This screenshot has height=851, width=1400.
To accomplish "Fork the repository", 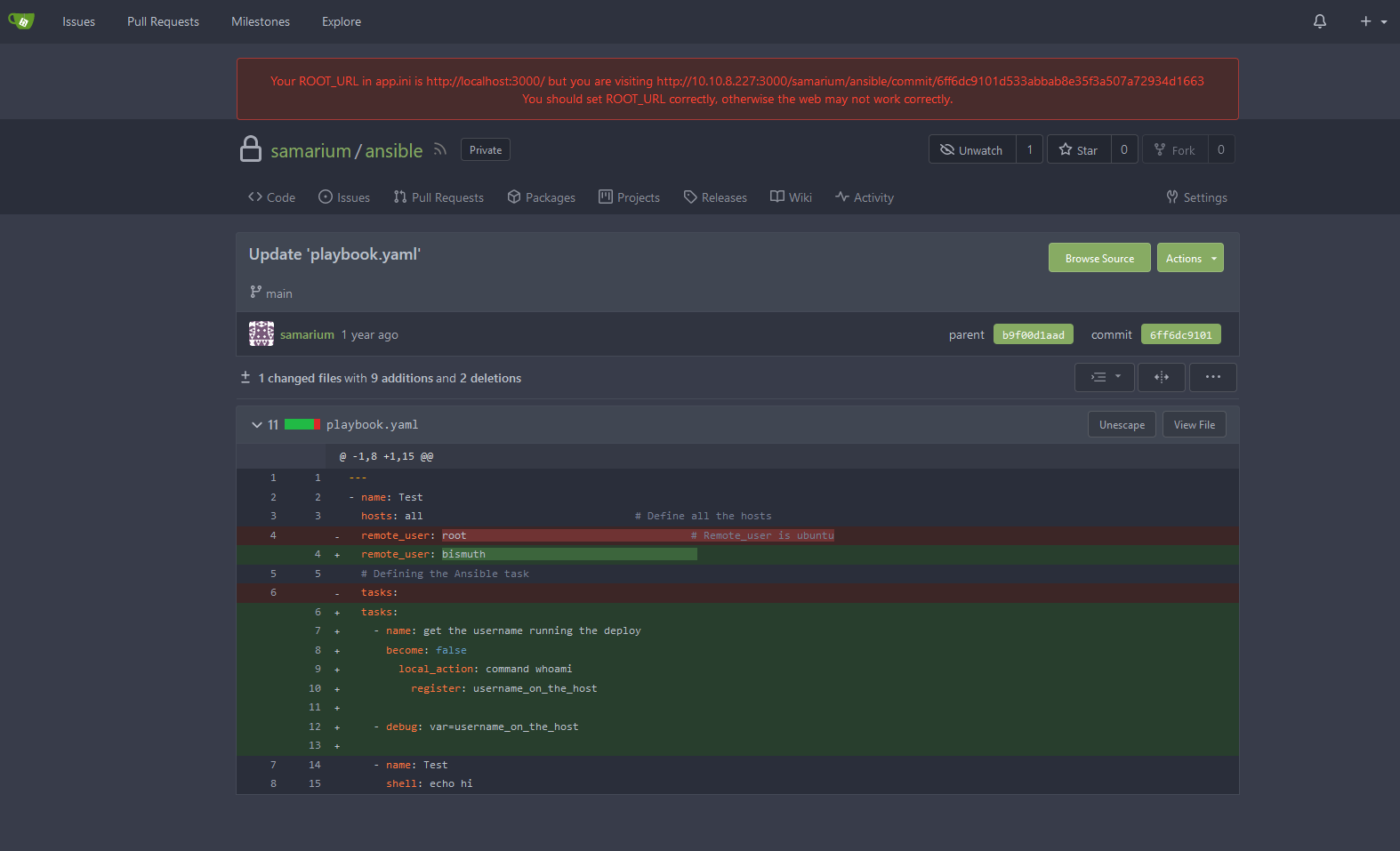I will pos(1175,149).
